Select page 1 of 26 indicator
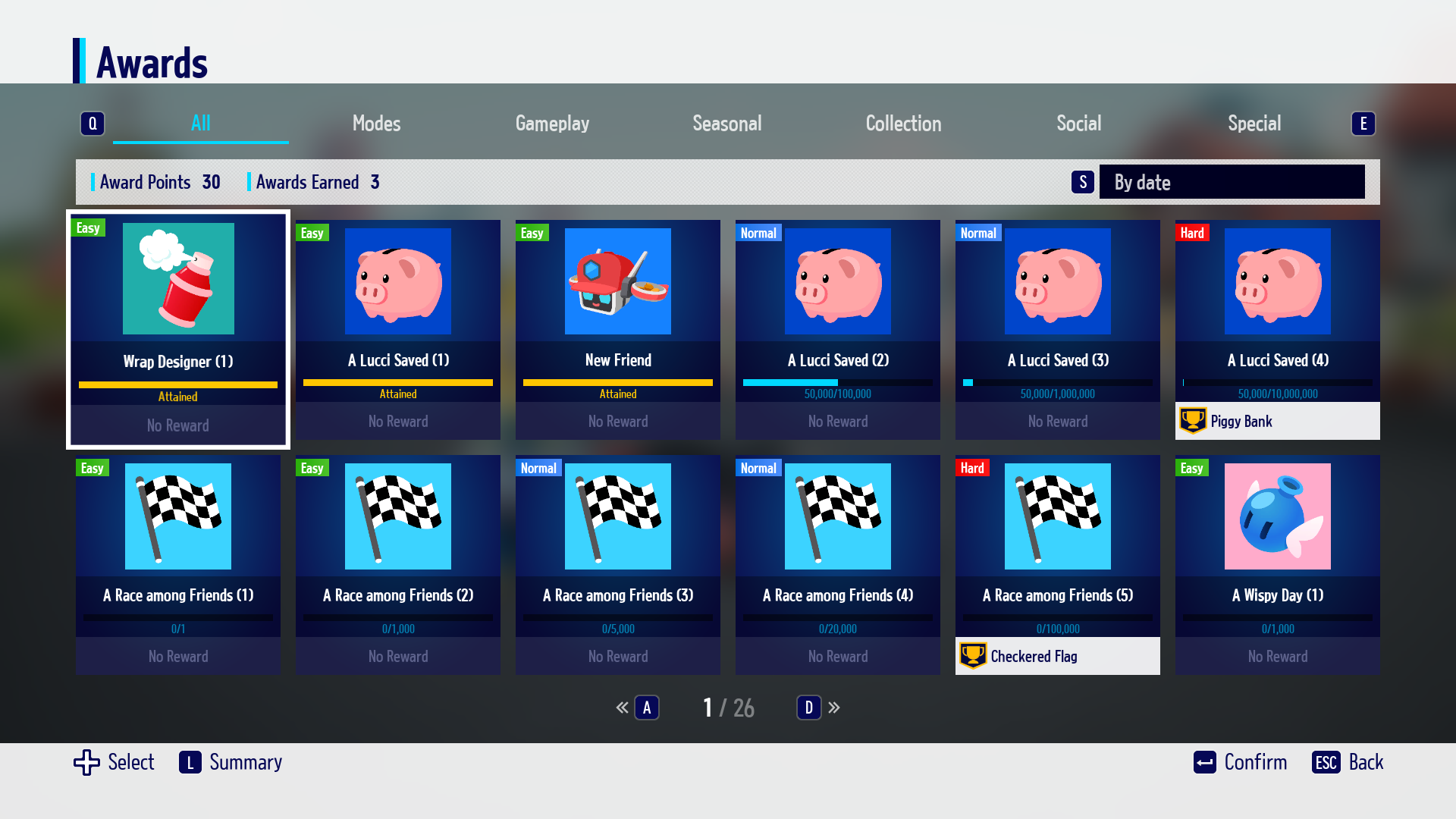This screenshot has width=1456, height=819. [x=727, y=707]
